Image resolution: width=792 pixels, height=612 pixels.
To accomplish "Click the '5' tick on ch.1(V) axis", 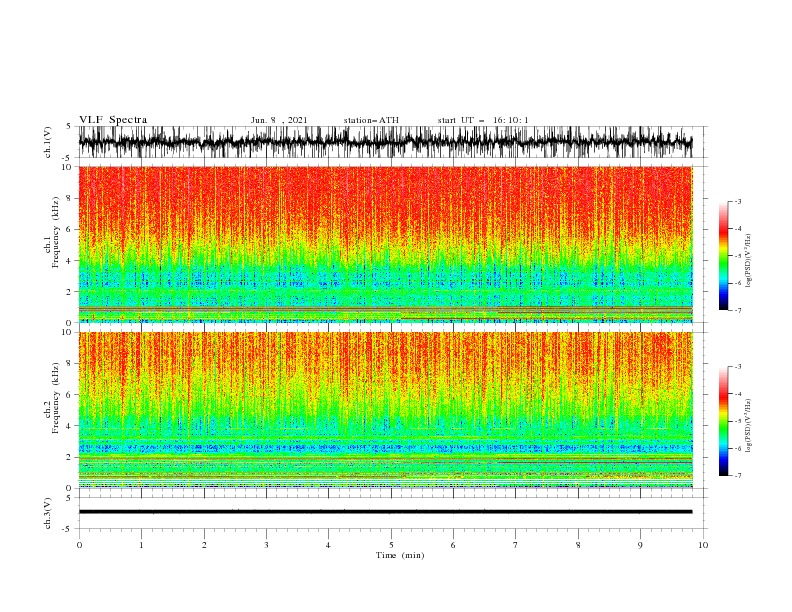I will click(69, 126).
